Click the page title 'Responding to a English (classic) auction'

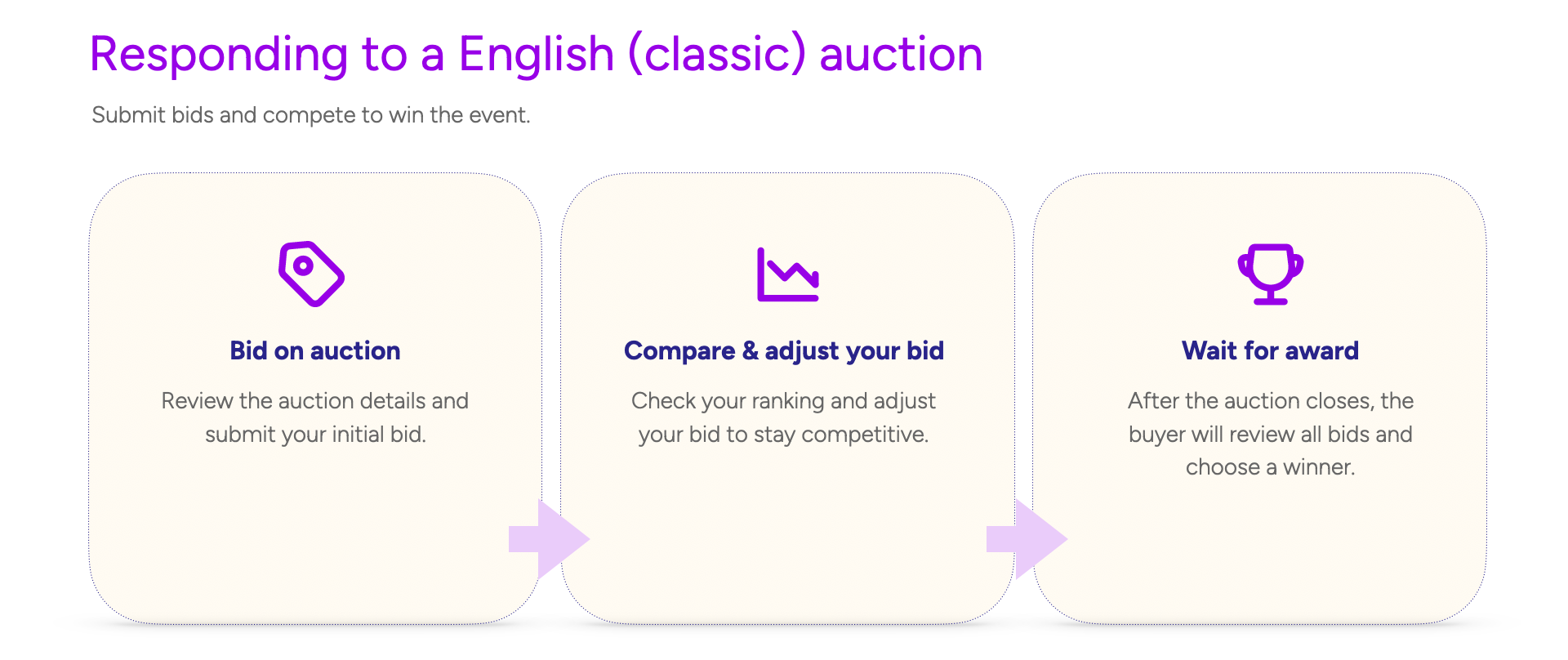(537, 54)
